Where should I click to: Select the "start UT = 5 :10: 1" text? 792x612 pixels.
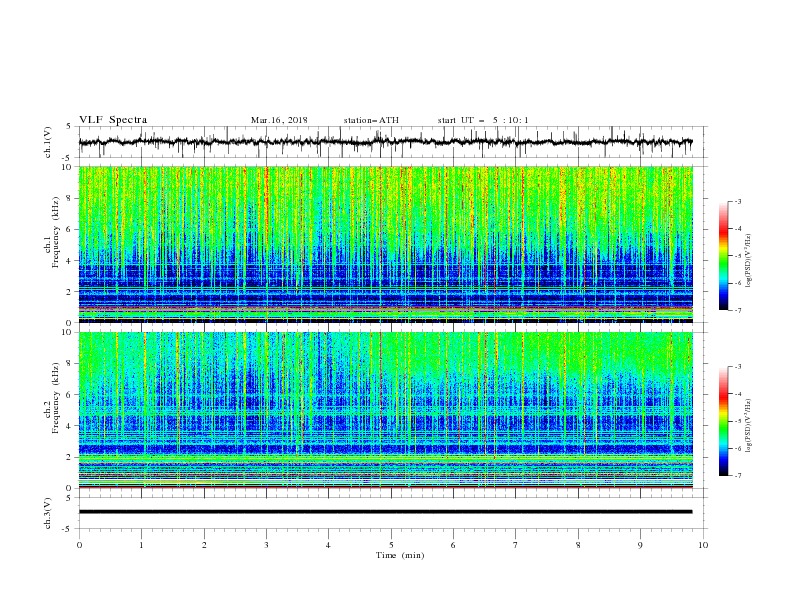pos(483,120)
